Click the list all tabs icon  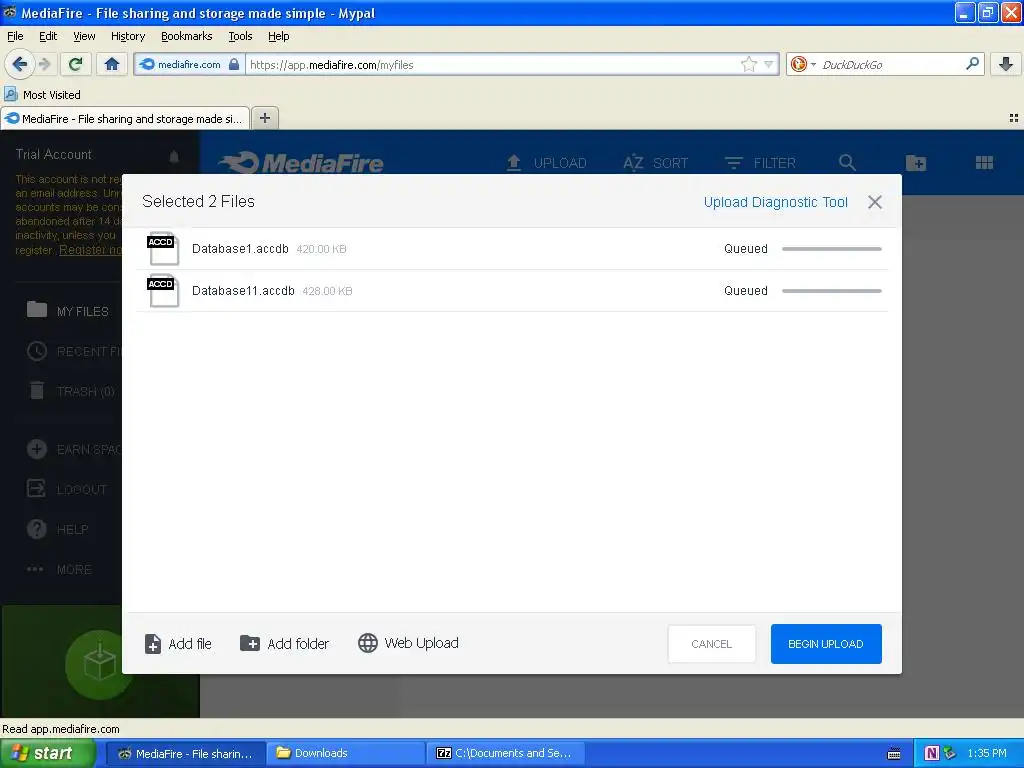click(x=1014, y=118)
